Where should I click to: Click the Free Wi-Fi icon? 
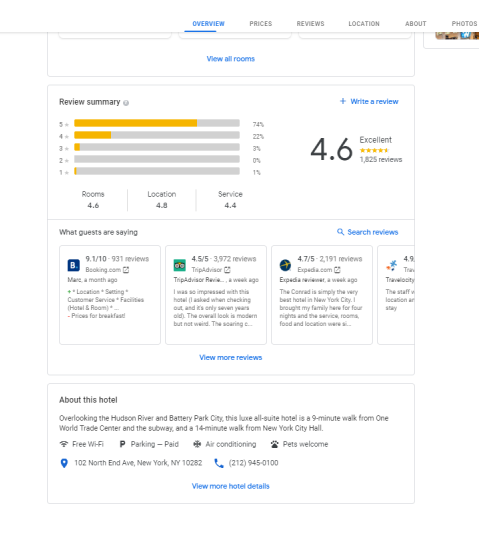click(x=64, y=444)
